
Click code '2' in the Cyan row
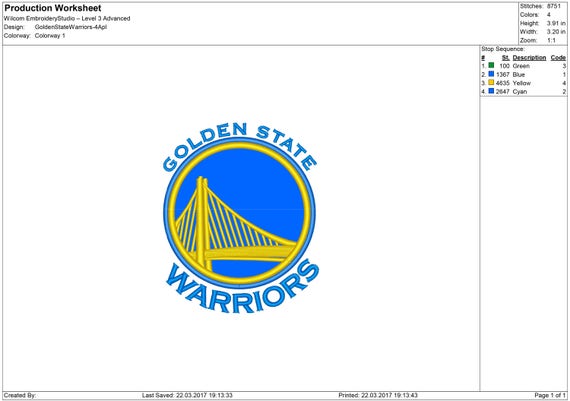[564, 92]
